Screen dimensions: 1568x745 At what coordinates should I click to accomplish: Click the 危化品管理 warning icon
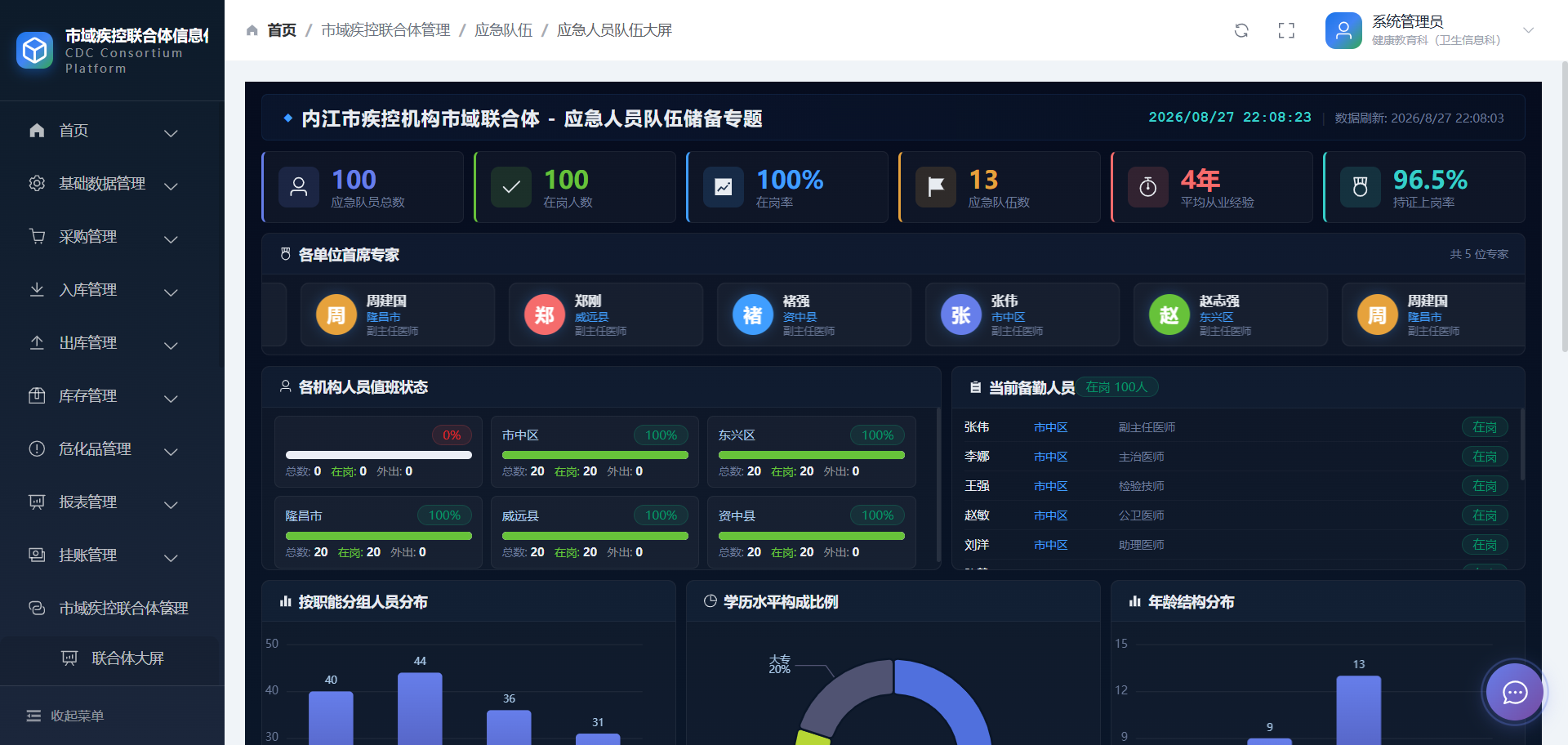coord(37,448)
